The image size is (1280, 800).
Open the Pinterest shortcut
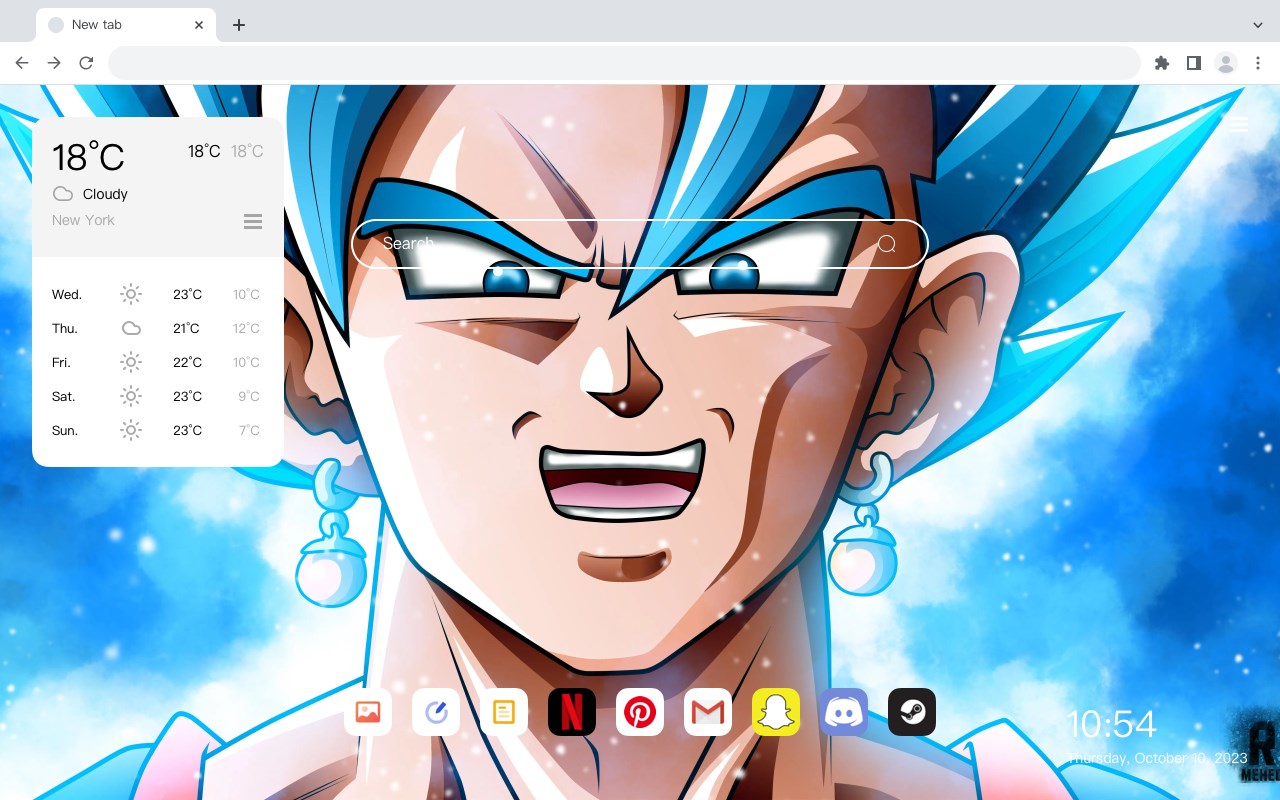tap(640, 712)
